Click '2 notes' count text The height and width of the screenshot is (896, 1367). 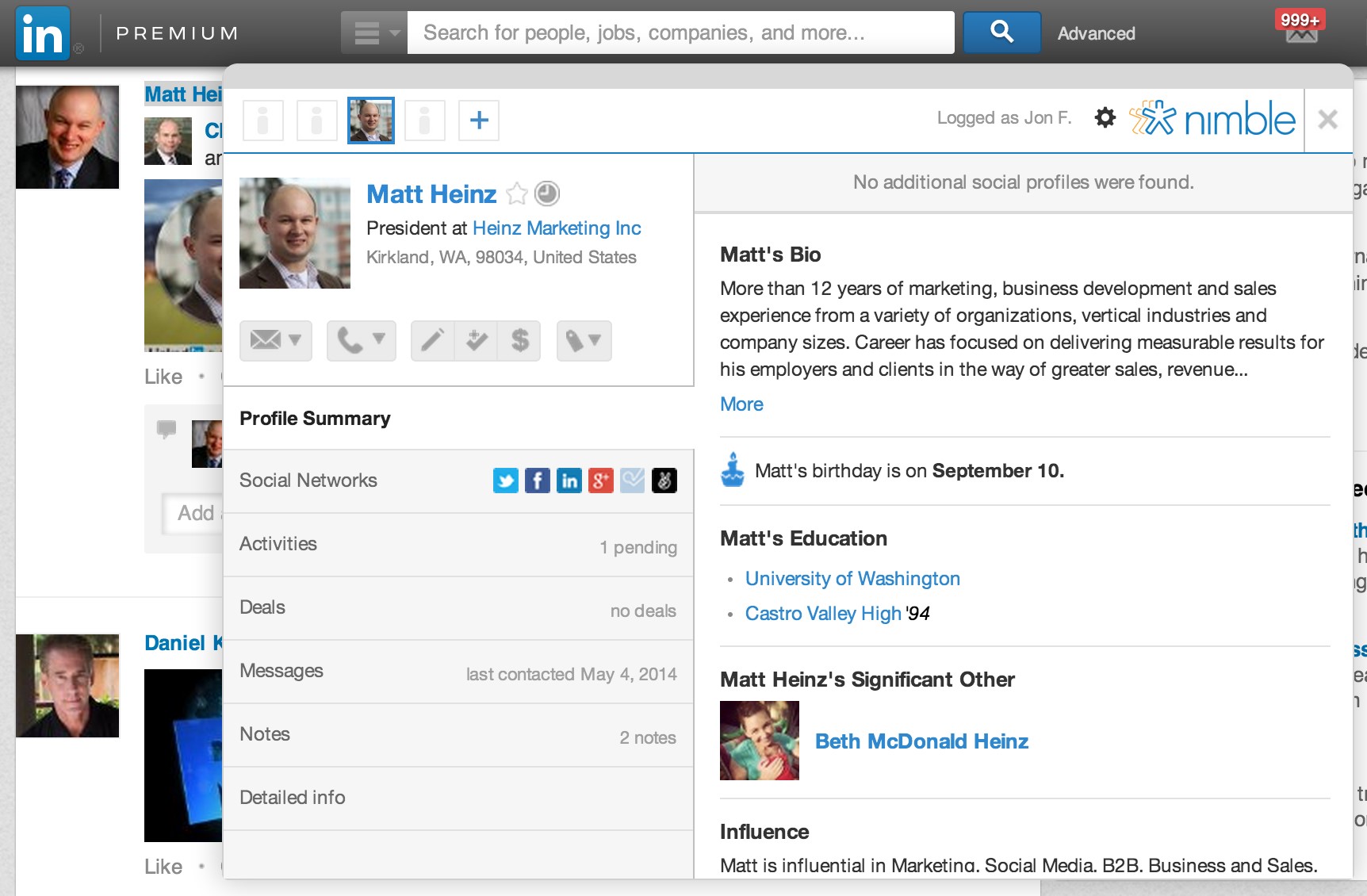[x=648, y=737]
